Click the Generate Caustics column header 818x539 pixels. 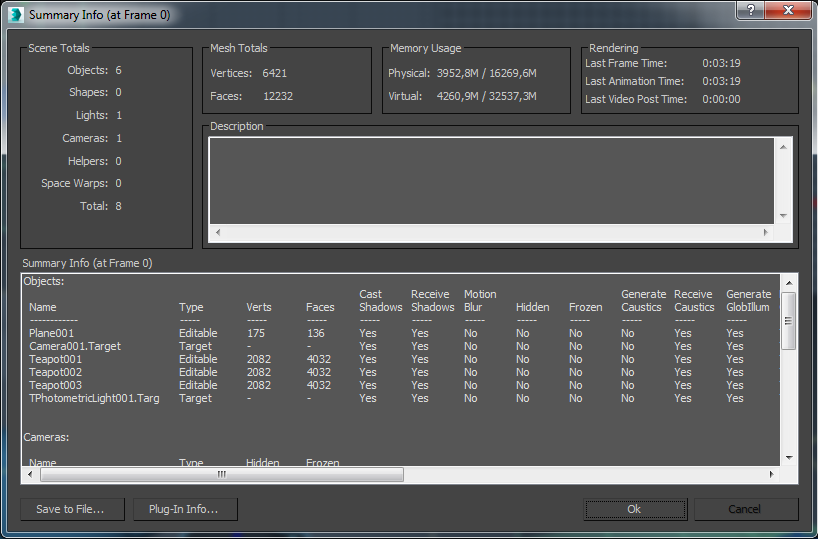tap(643, 301)
